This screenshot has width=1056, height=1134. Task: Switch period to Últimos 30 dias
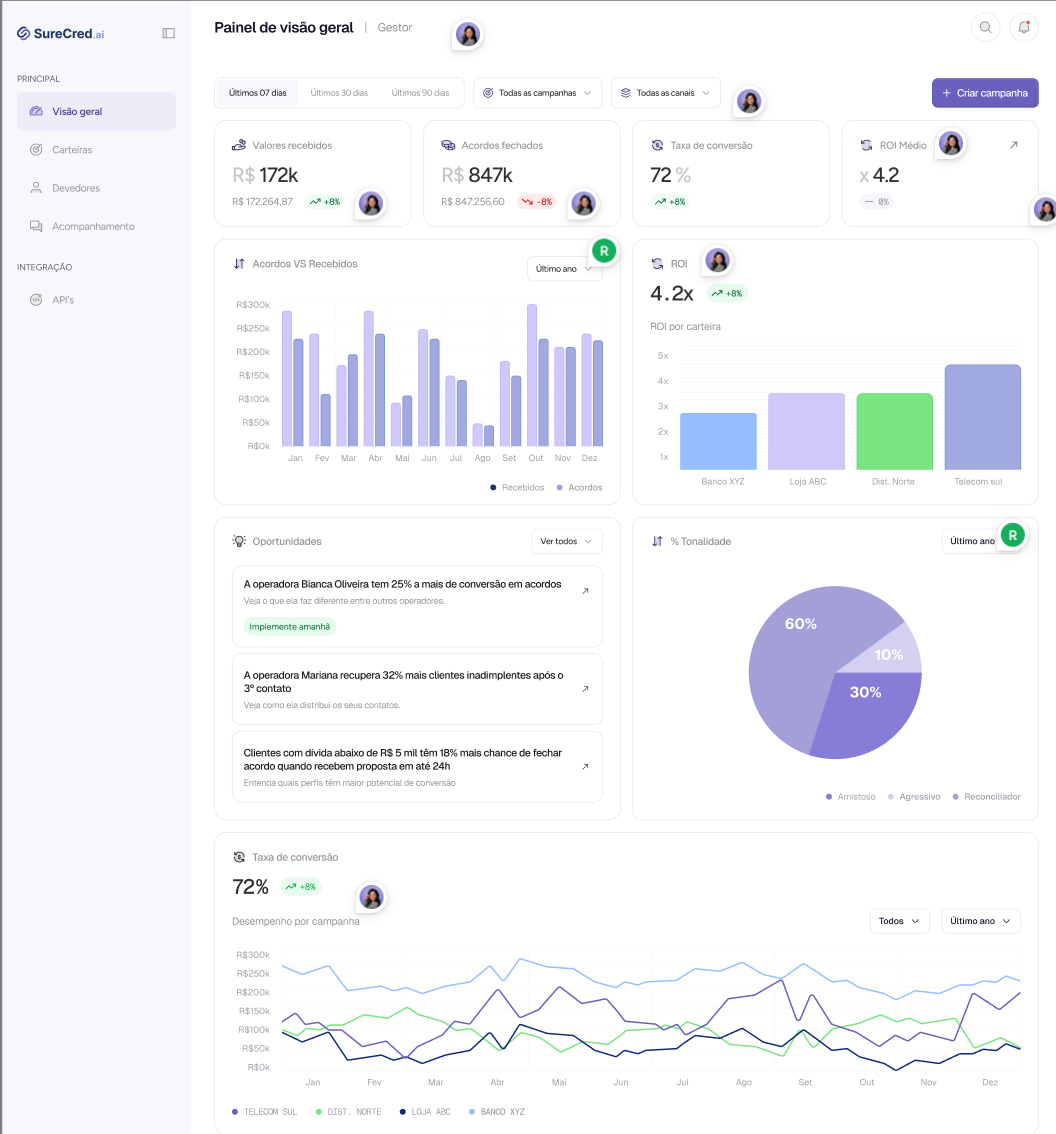tap(339, 93)
